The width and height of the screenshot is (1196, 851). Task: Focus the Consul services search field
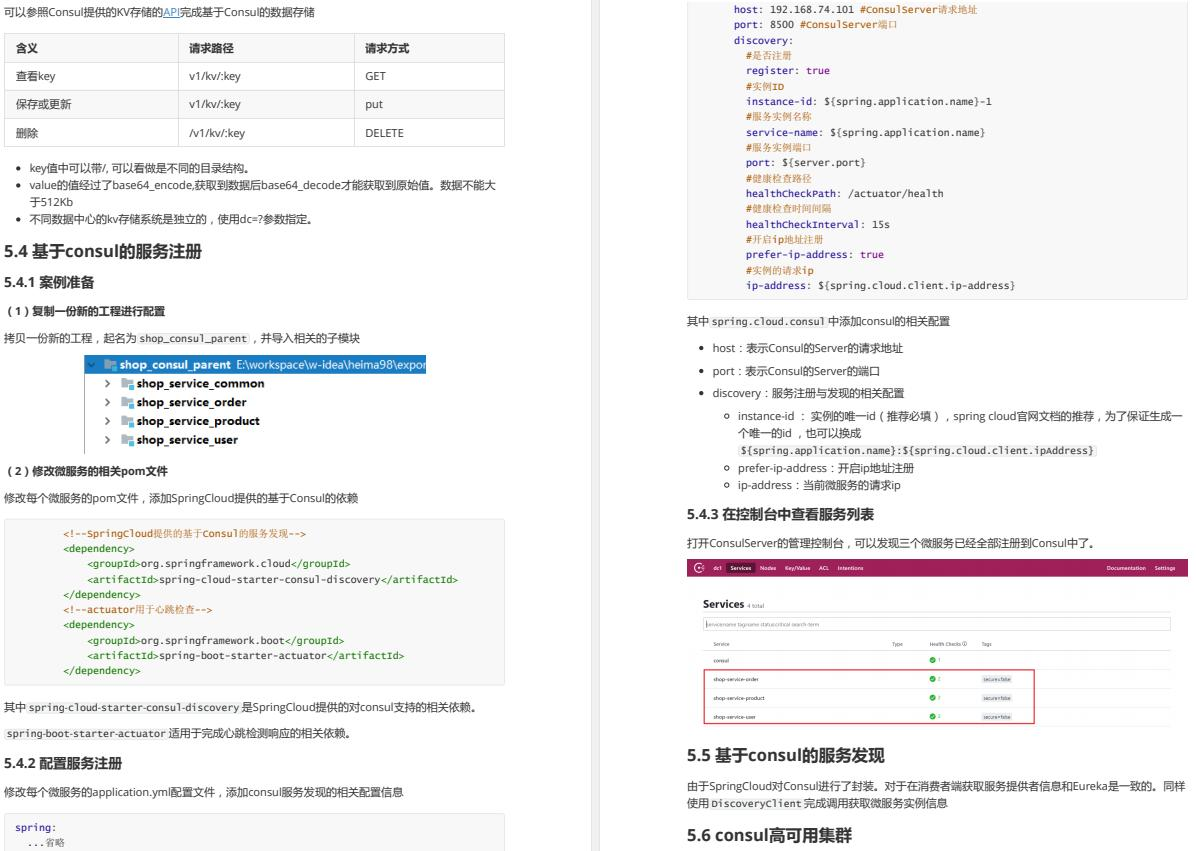[x=937, y=625]
